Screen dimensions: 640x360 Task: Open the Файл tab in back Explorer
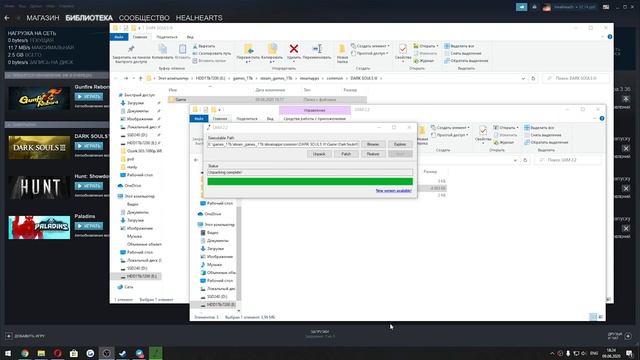[x=119, y=37]
